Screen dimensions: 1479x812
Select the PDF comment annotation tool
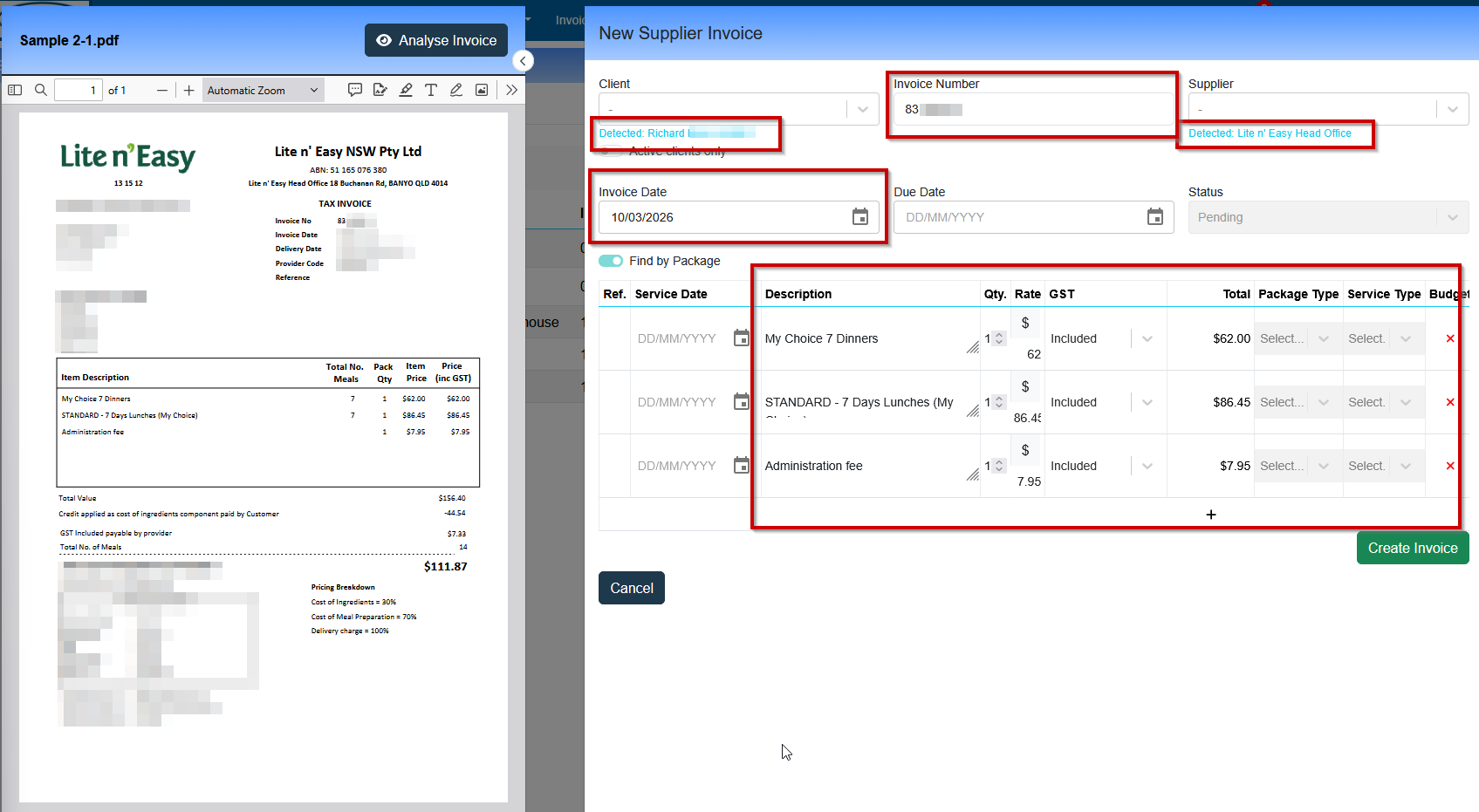355,90
